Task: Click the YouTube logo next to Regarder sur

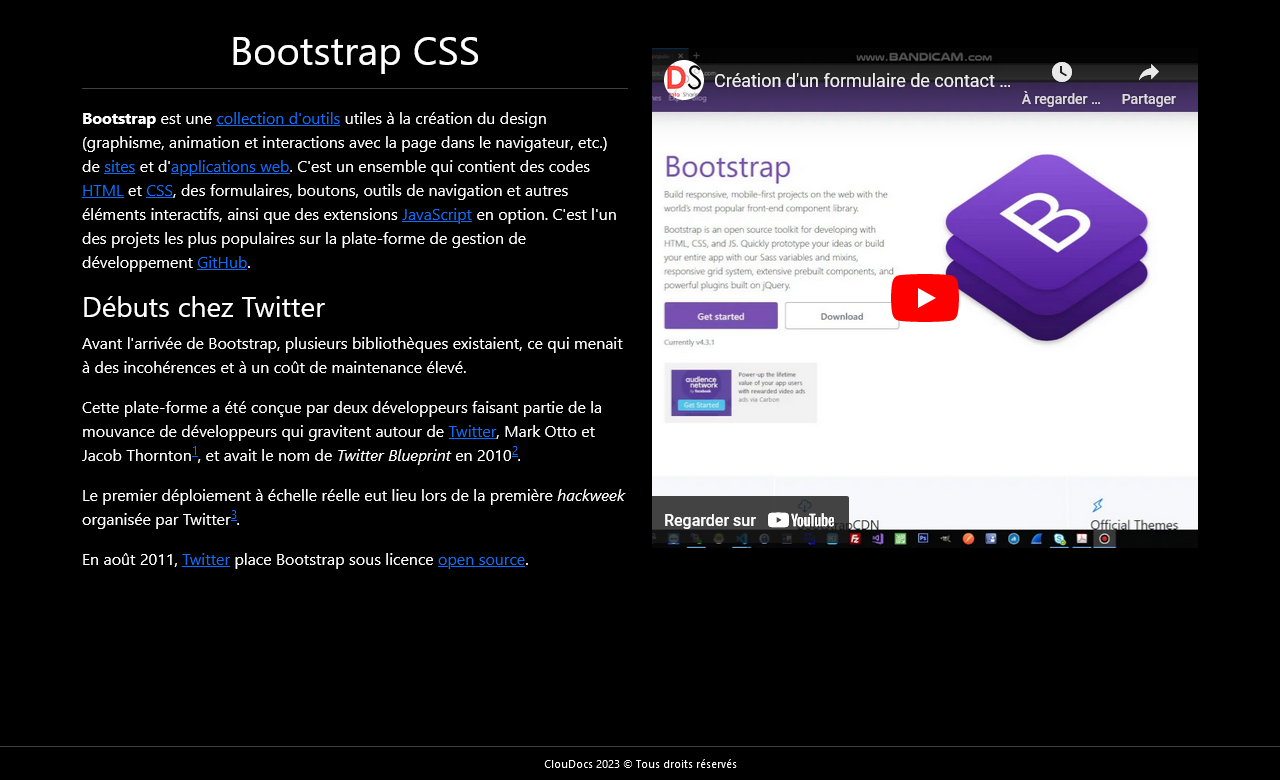Action: pos(800,520)
